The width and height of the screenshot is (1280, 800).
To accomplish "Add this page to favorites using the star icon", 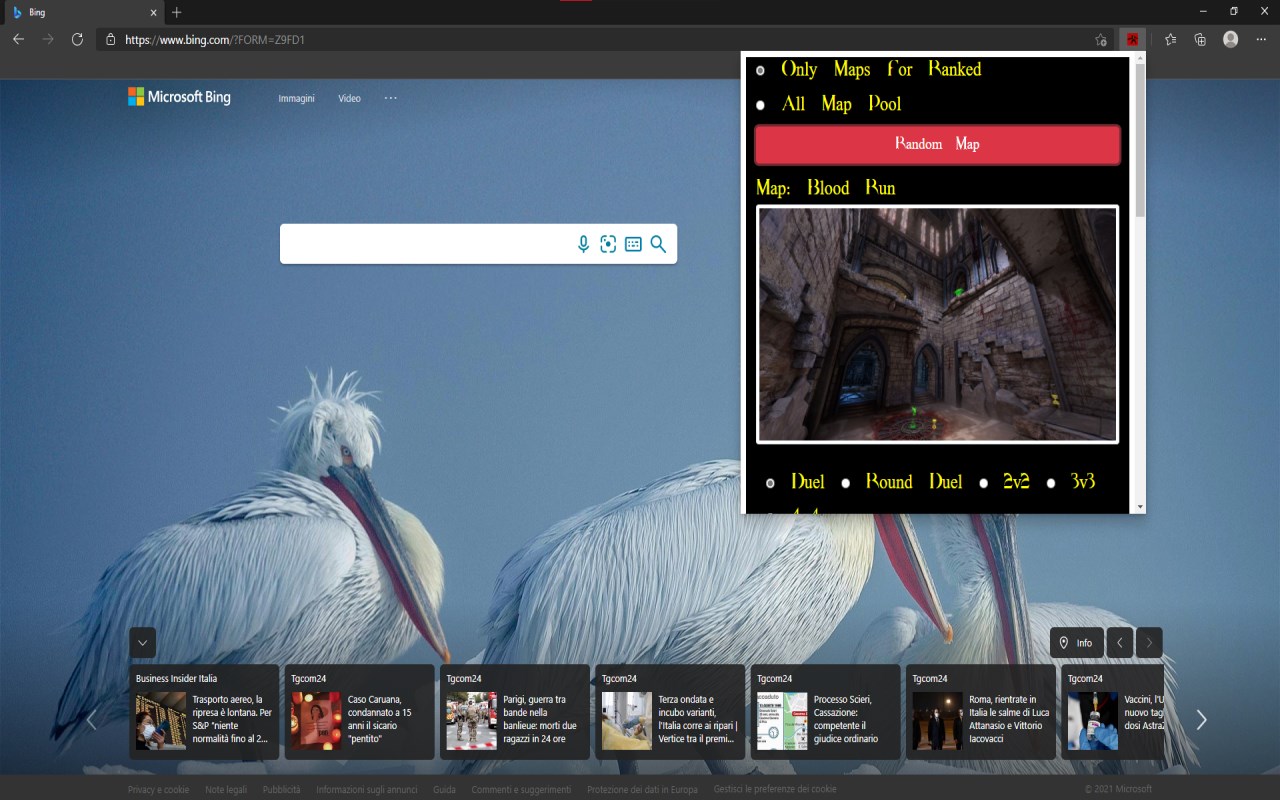I will point(1101,40).
